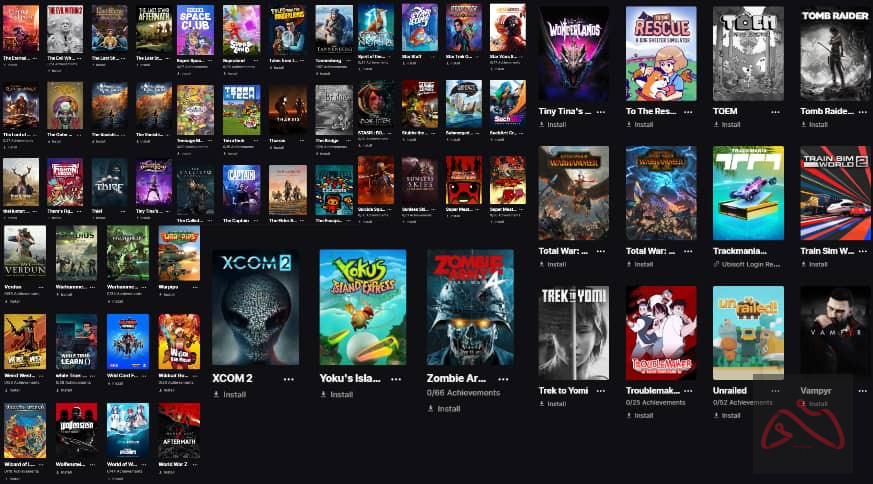This screenshot has height=484, width=873.
Task: Open the ellipsis options for Train Sim World 2
Action: pos(862,251)
